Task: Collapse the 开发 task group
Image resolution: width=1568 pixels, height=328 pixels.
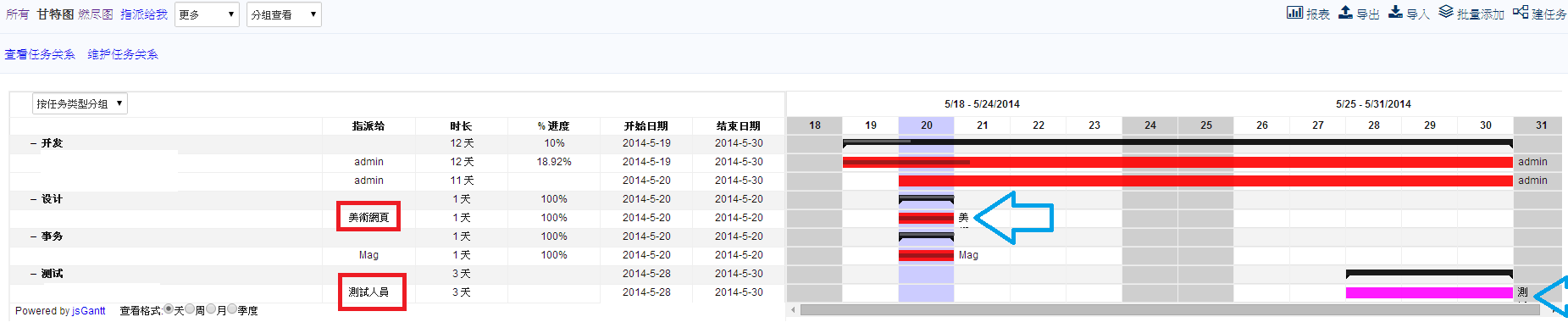Action: pyautogui.click(x=33, y=143)
